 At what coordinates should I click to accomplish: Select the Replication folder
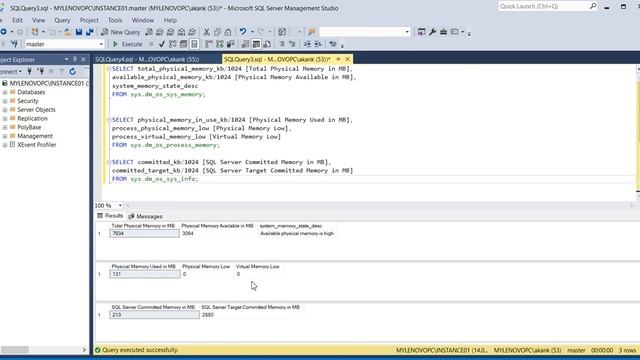(32, 118)
